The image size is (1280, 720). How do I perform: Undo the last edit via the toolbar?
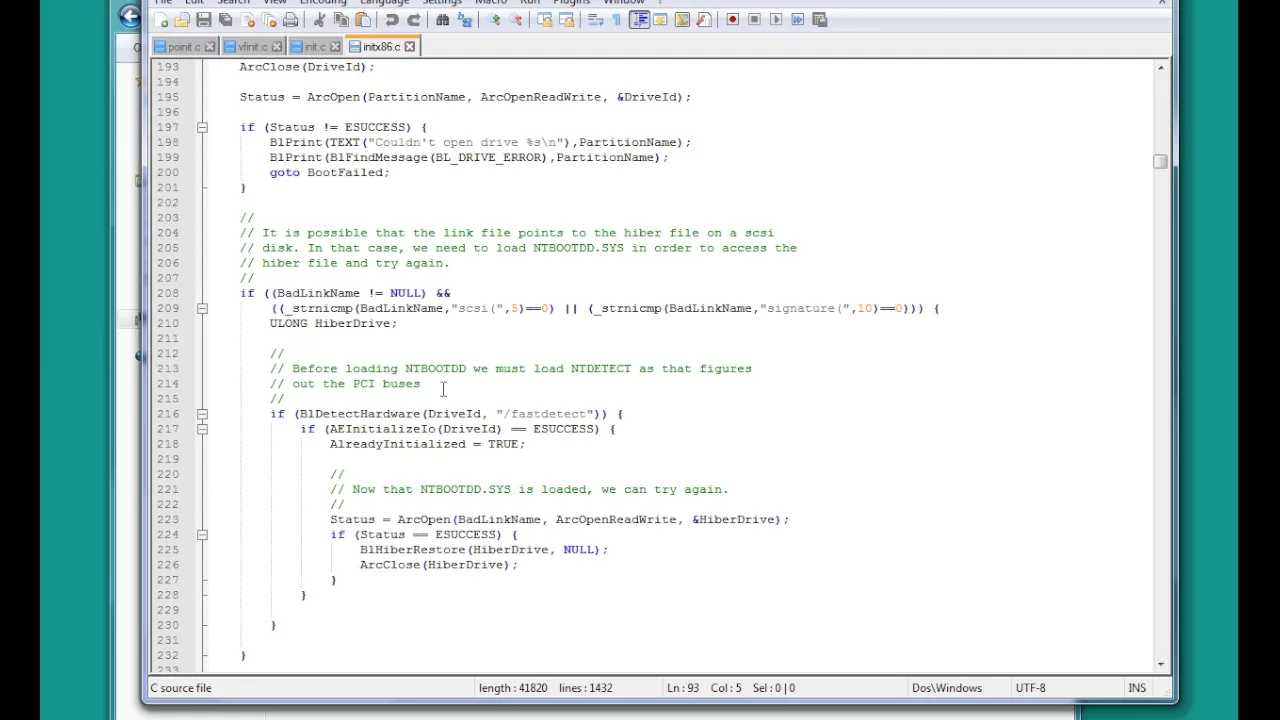click(392, 19)
